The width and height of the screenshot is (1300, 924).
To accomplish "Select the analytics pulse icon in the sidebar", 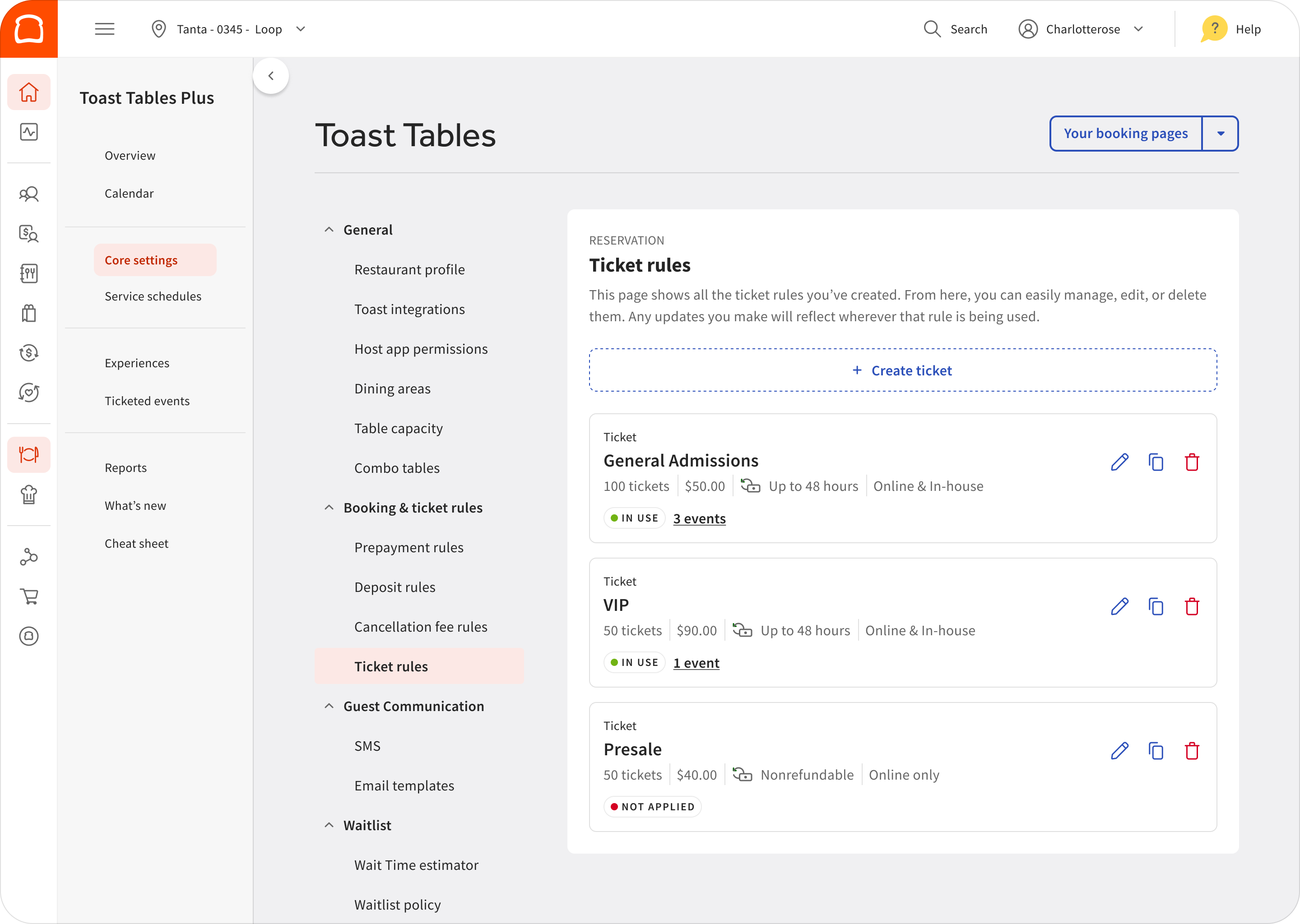I will click(x=28, y=132).
